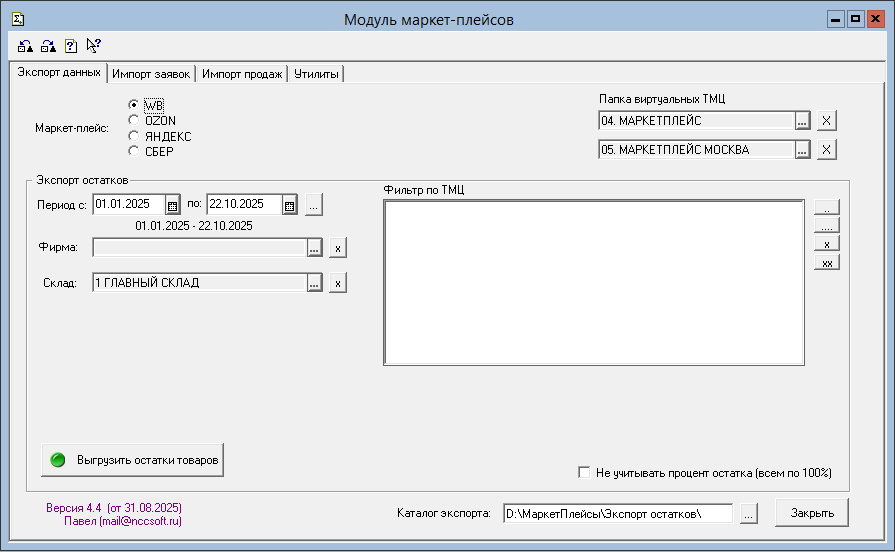
Task: Click the first restore-settings toolbar icon
Action: coord(25,46)
